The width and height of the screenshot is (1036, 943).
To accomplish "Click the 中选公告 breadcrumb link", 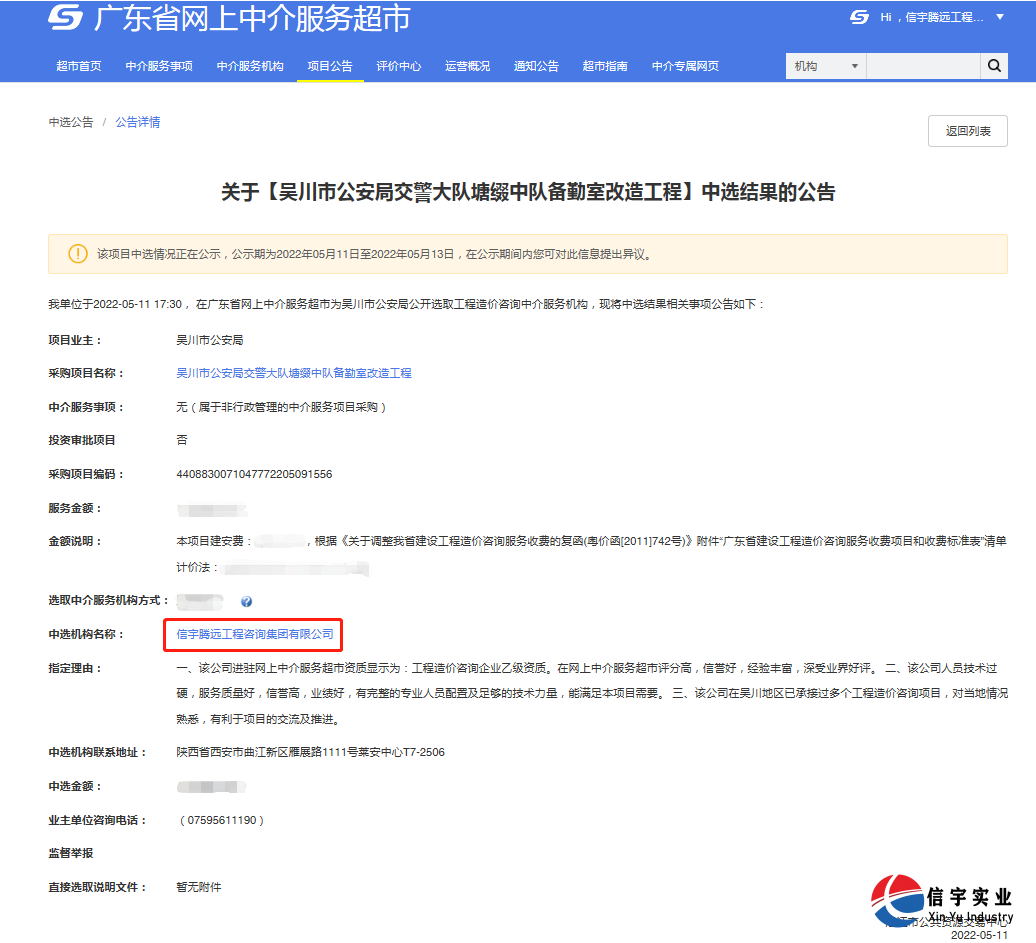I will point(70,121).
